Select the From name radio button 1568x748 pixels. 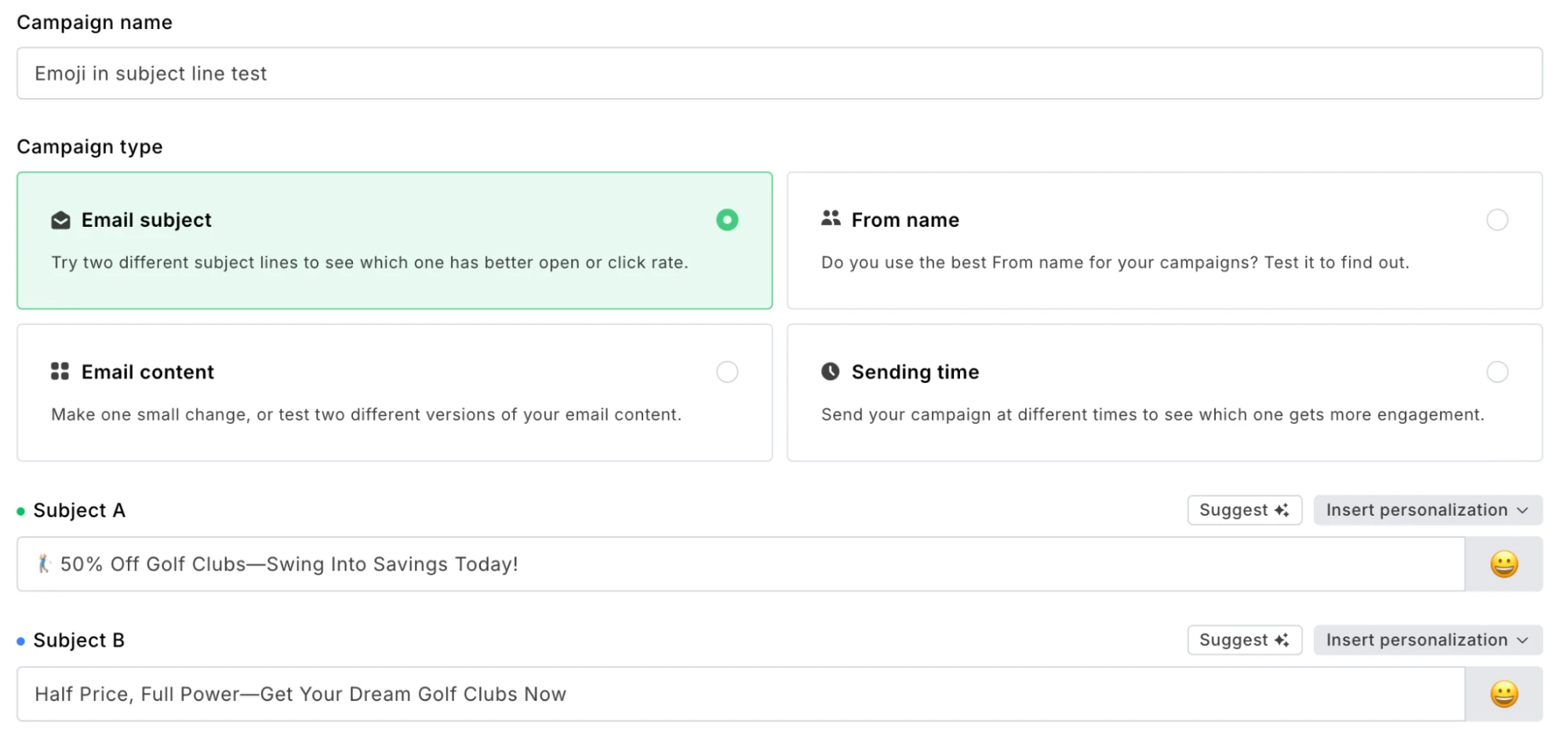pyautogui.click(x=1497, y=220)
